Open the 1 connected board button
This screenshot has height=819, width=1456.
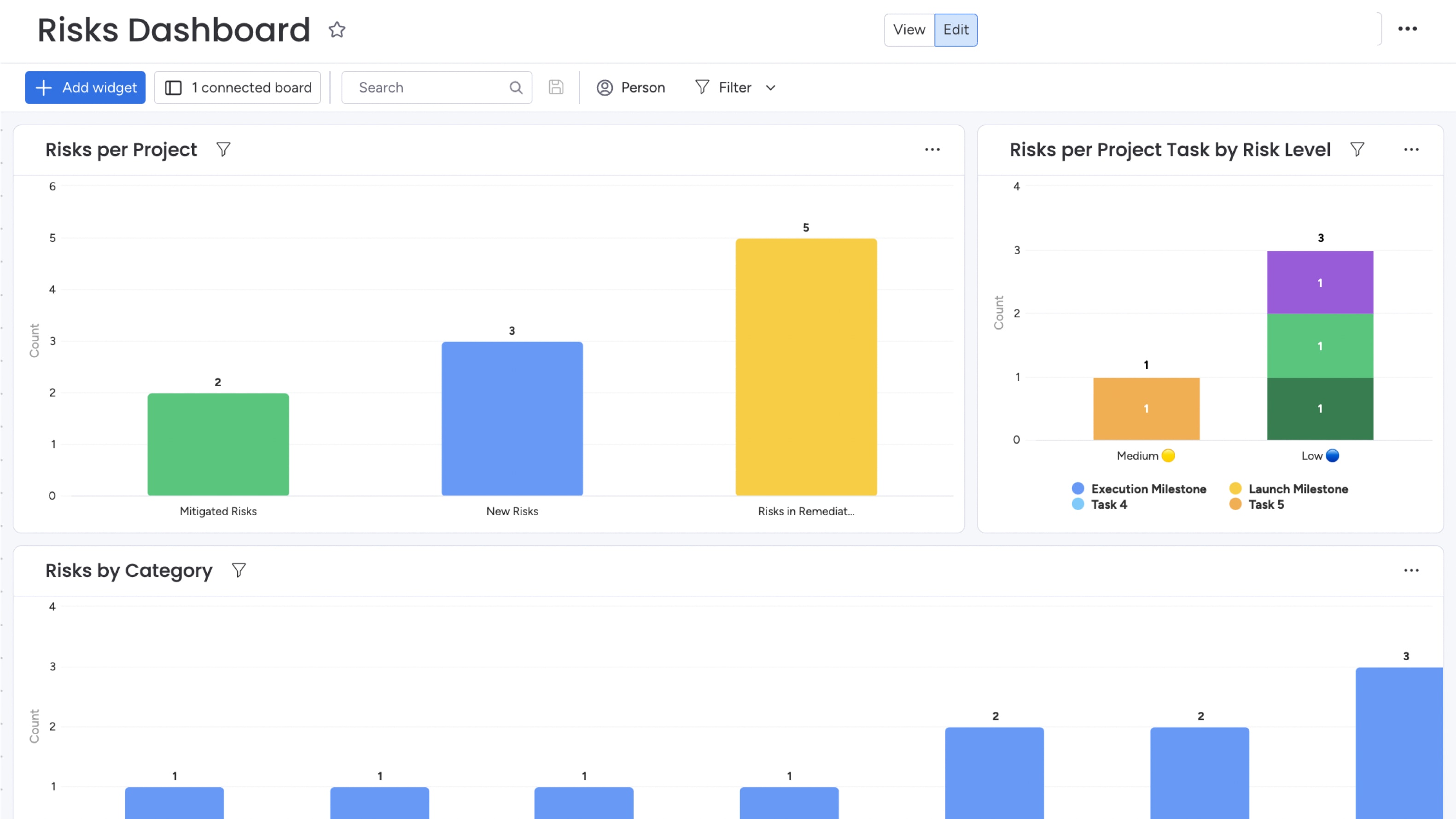coord(238,87)
